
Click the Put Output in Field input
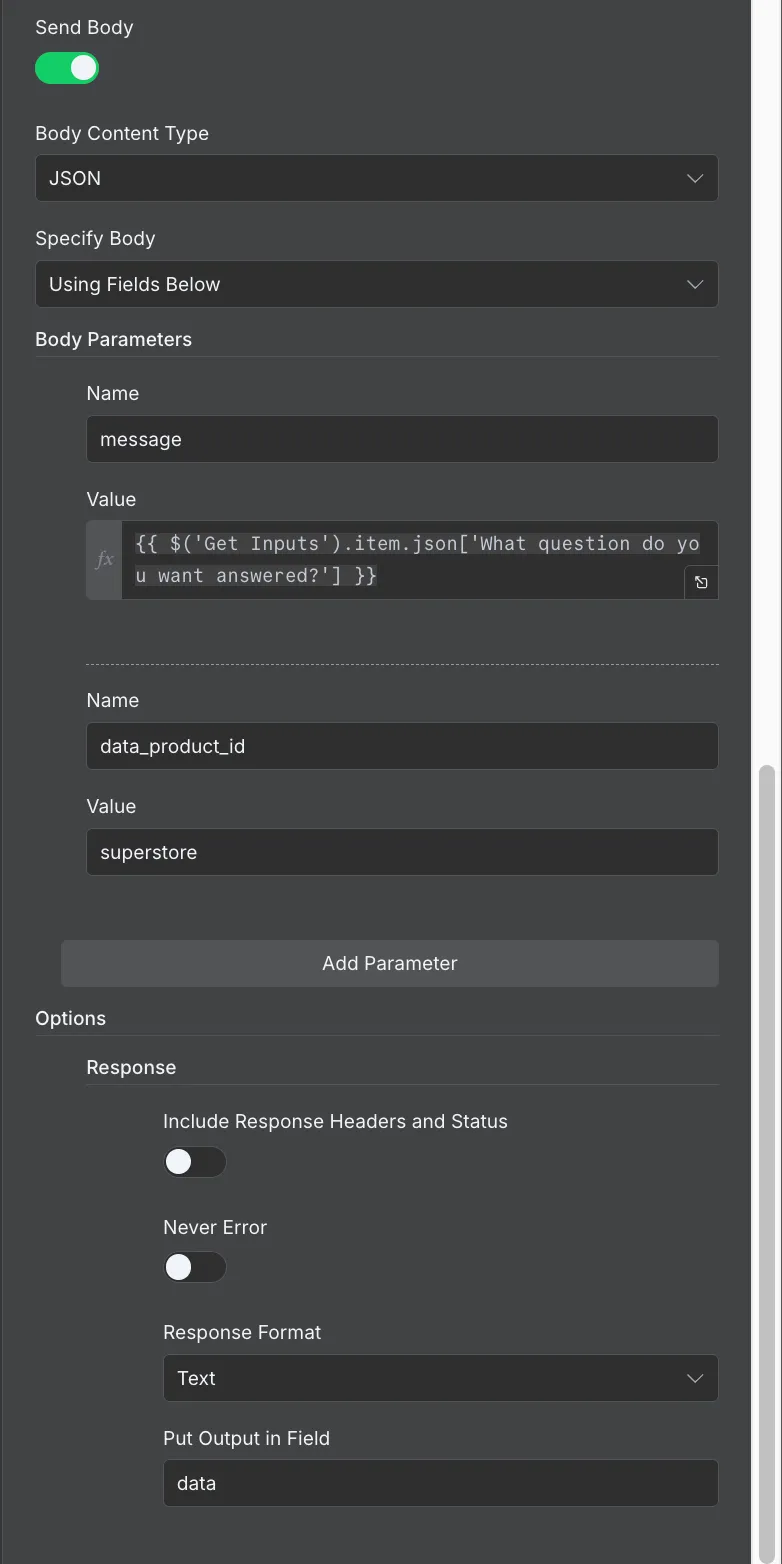click(x=440, y=1483)
